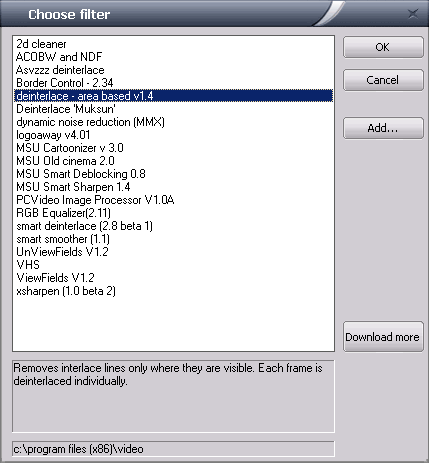Viewport: 429px width, 463px height.
Task: Select deinterlace - area based v1.4
Action: [x=173, y=96]
